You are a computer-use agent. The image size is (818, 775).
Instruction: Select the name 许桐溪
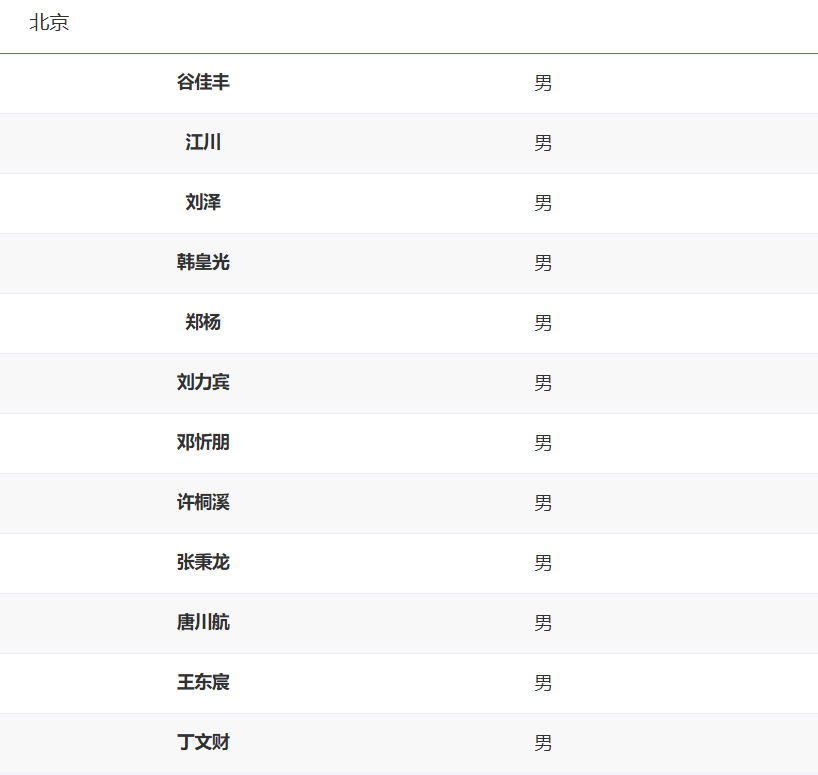(203, 502)
